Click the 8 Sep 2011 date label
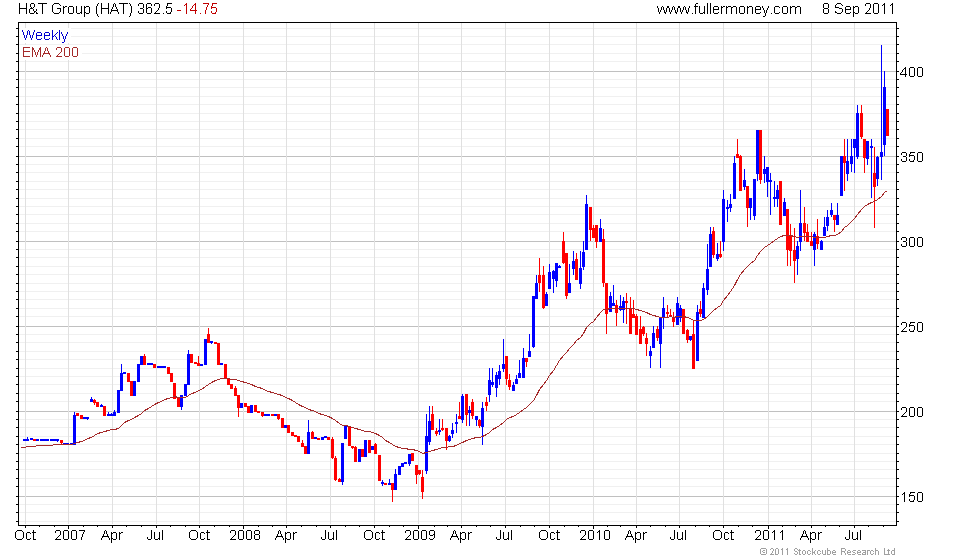Image resolution: width=980 pixels, height=560 pixels. pyautogui.click(x=858, y=9)
